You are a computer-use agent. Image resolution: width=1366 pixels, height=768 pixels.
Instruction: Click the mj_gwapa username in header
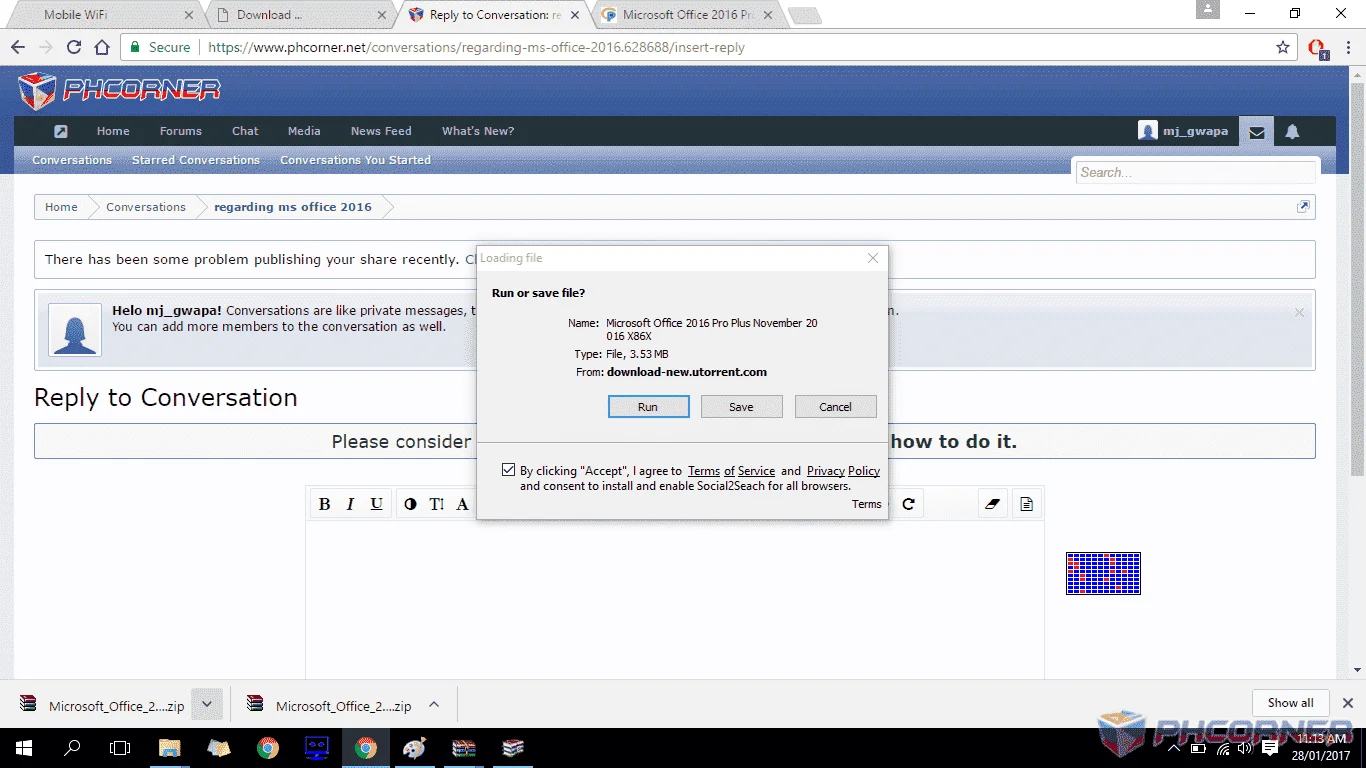pos(1195,131)
